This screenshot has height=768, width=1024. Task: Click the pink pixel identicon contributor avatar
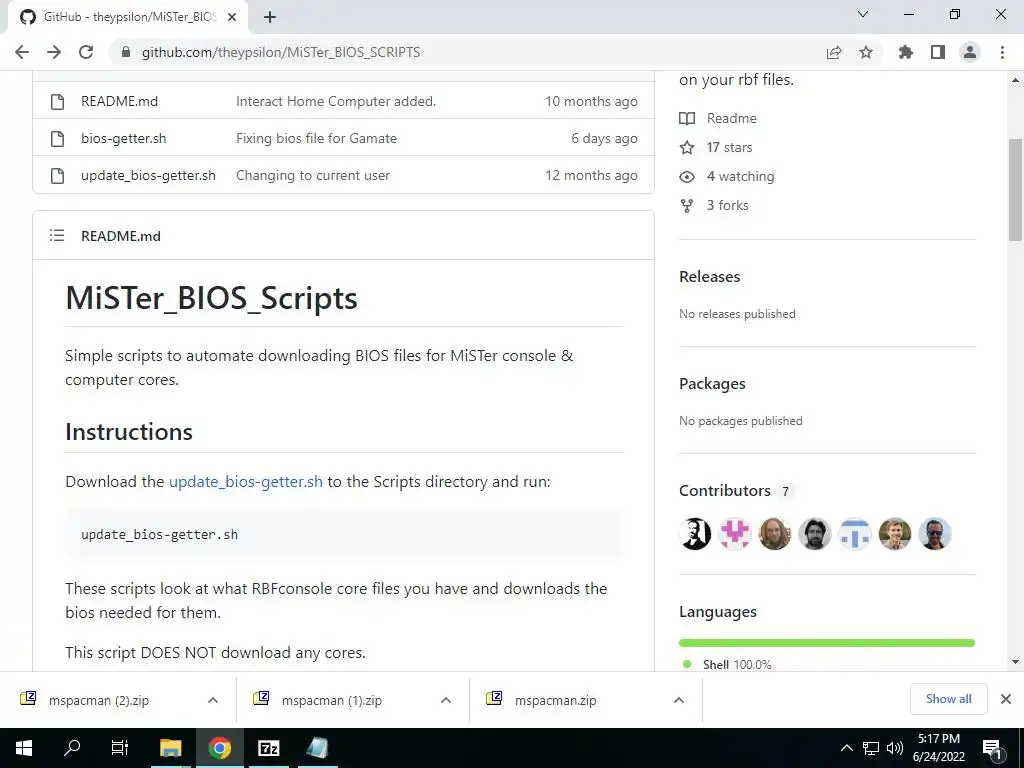coord(735,534)
